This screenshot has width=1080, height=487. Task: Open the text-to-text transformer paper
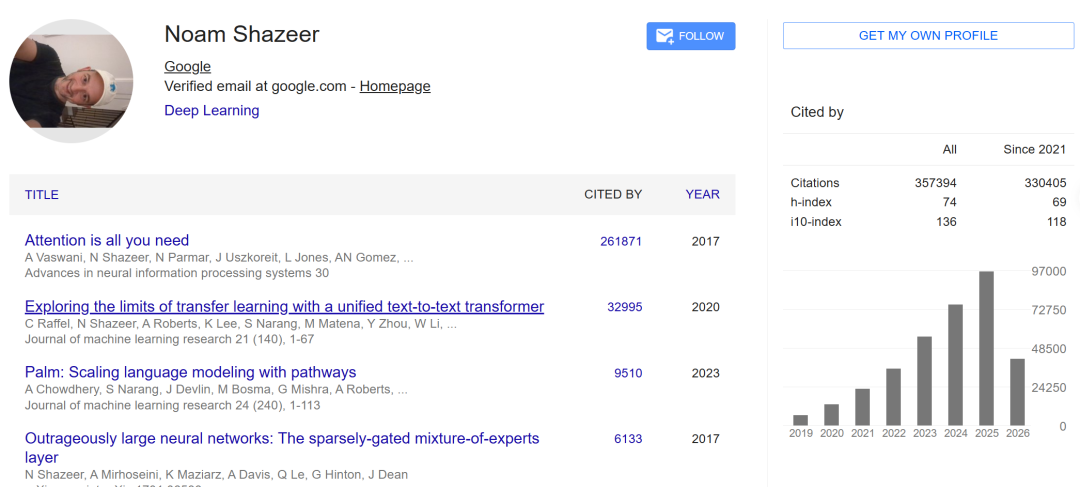point(284,307)
